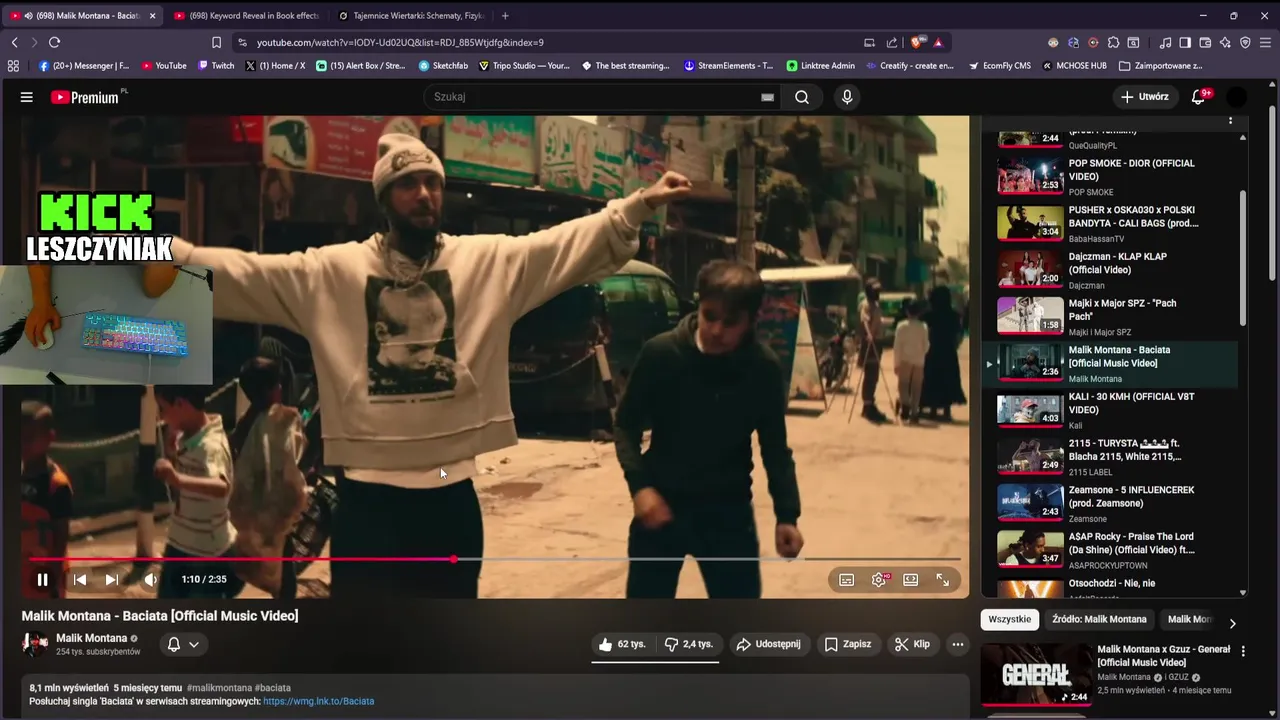Open the Utwórz create button
The image size is (1280, 720).
point(1145,97)
